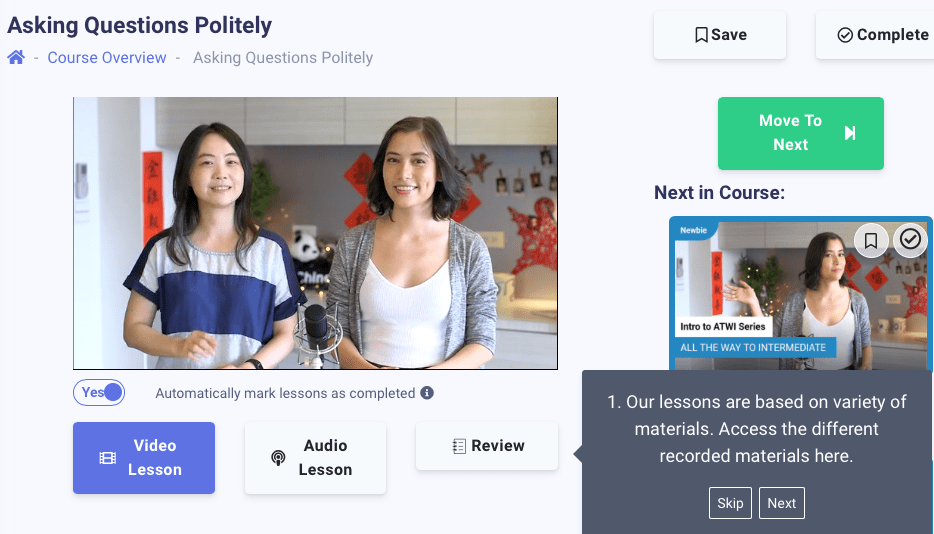Save this lesson with the bookmark button

[x=720, y=35]
